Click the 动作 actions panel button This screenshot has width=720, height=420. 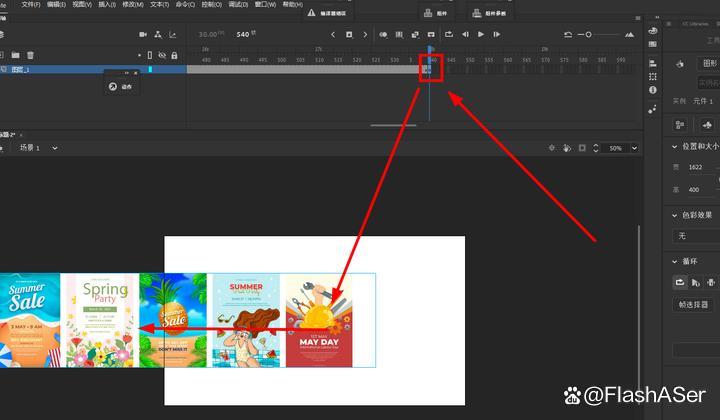click(121, 86)
